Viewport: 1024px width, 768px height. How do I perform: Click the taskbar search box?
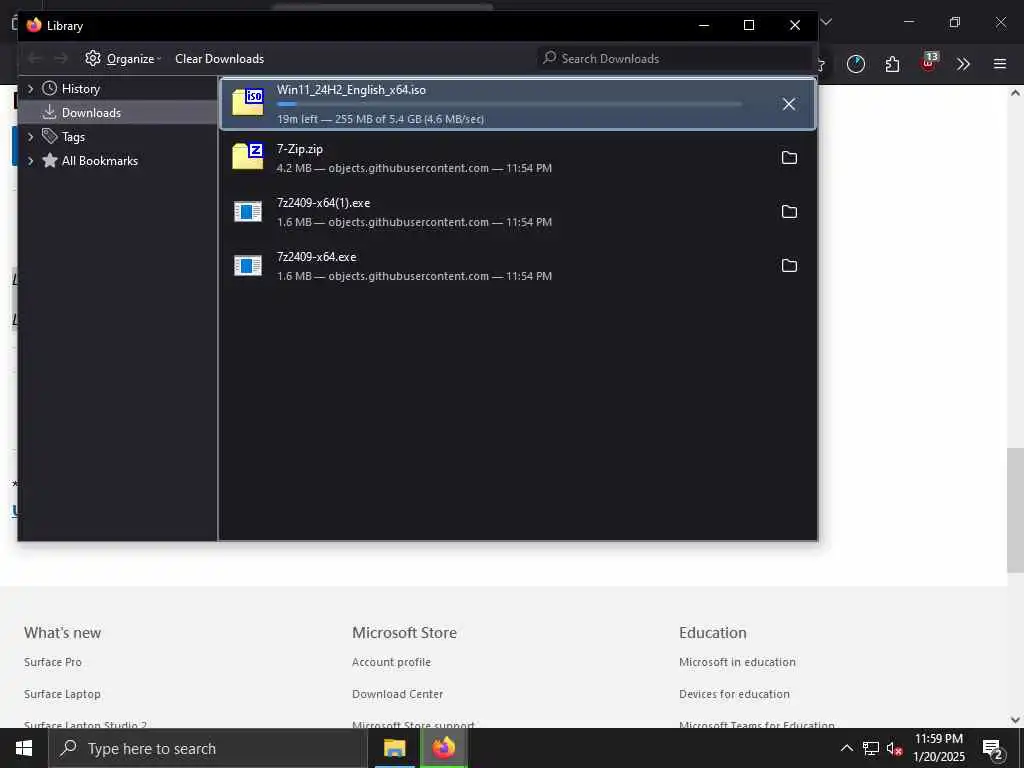208,748
